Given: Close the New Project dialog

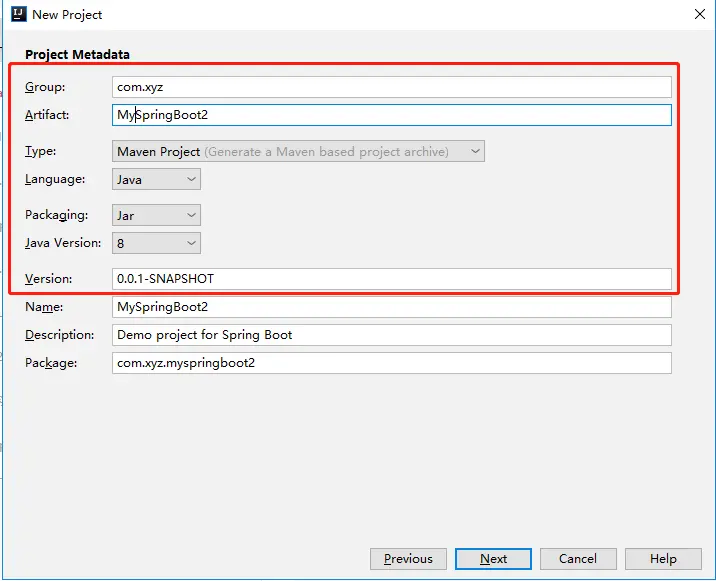Looking at the screenshot, I should pos(700,14).
